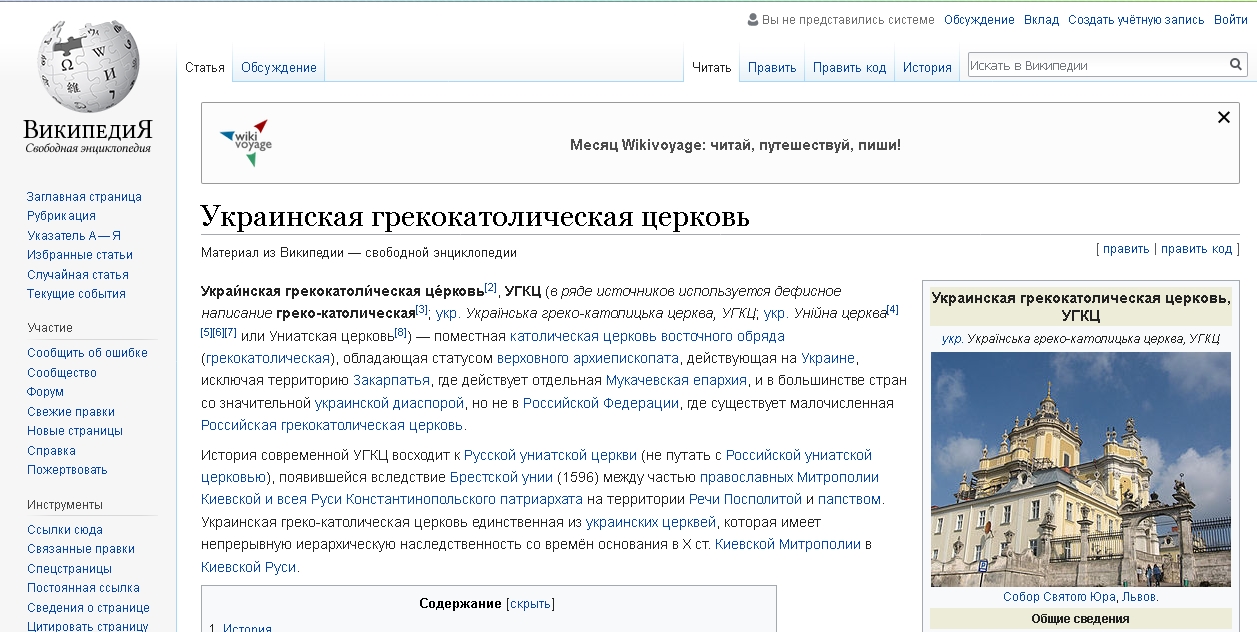The width and height of the screenshot is (1257, 632).
Task: Click the Wikipedia globe logo
Action: [87, 67]
